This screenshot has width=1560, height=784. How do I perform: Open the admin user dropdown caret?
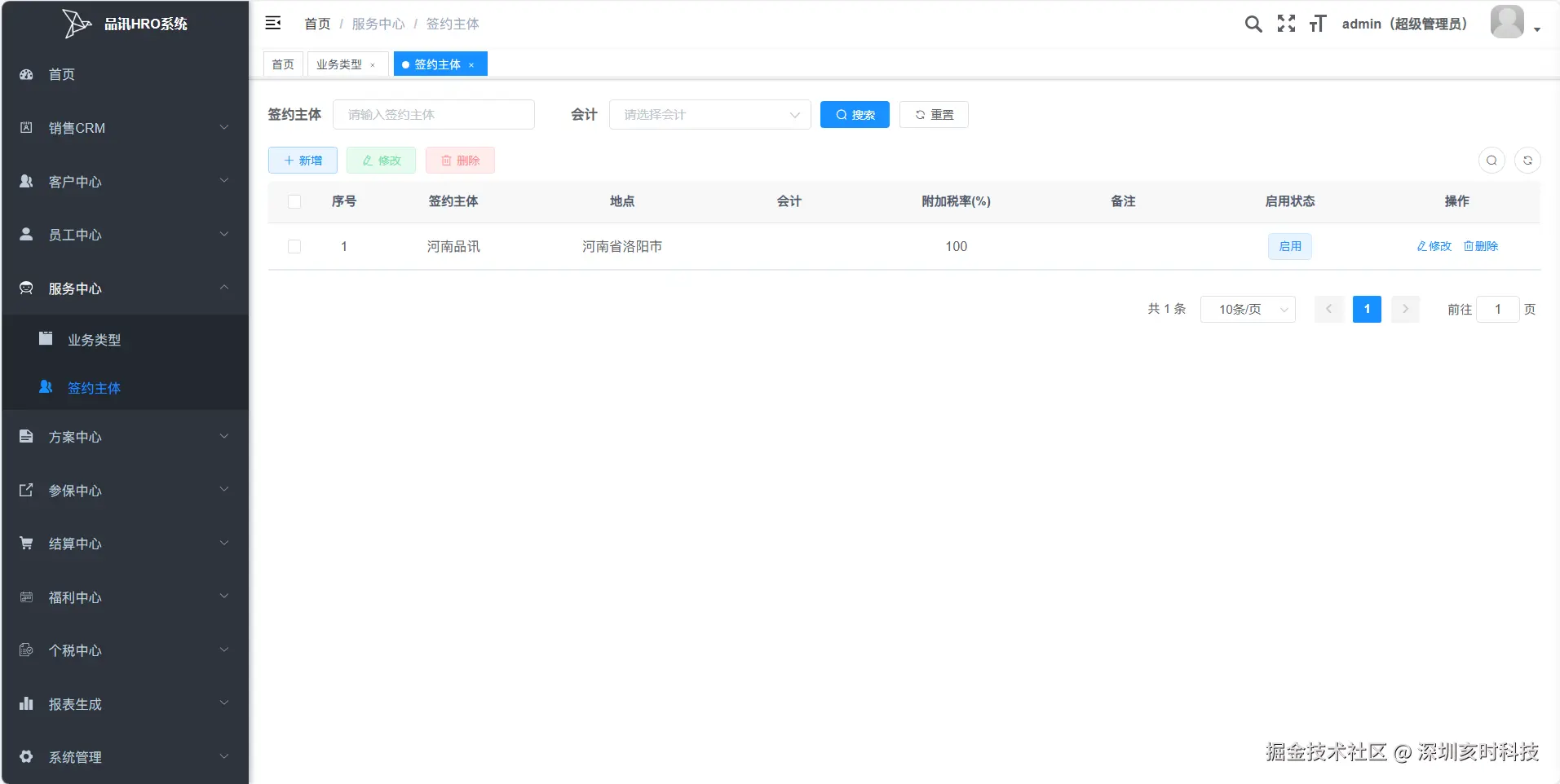click(1537, 29)
